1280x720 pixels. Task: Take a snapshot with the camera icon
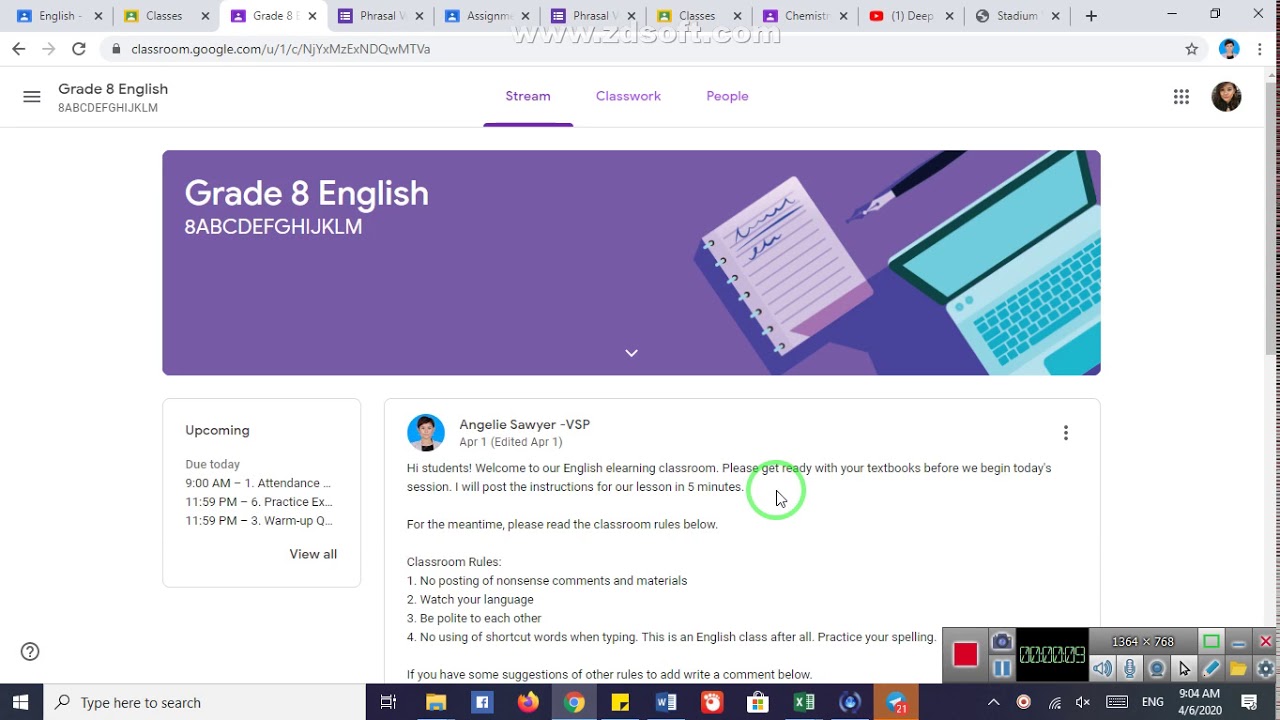click(x=1002, y=642)
